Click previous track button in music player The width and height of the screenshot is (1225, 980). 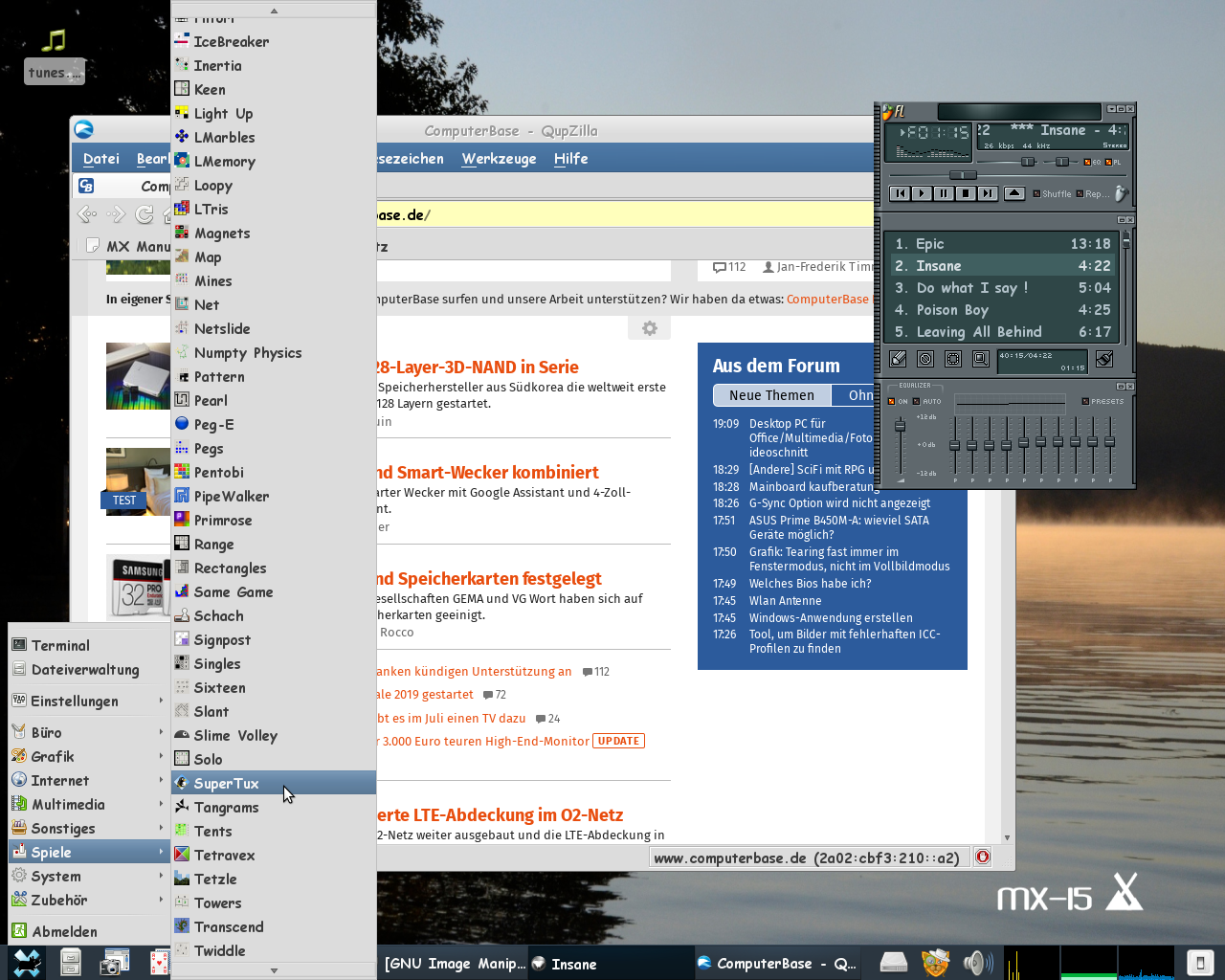point(900,193)
